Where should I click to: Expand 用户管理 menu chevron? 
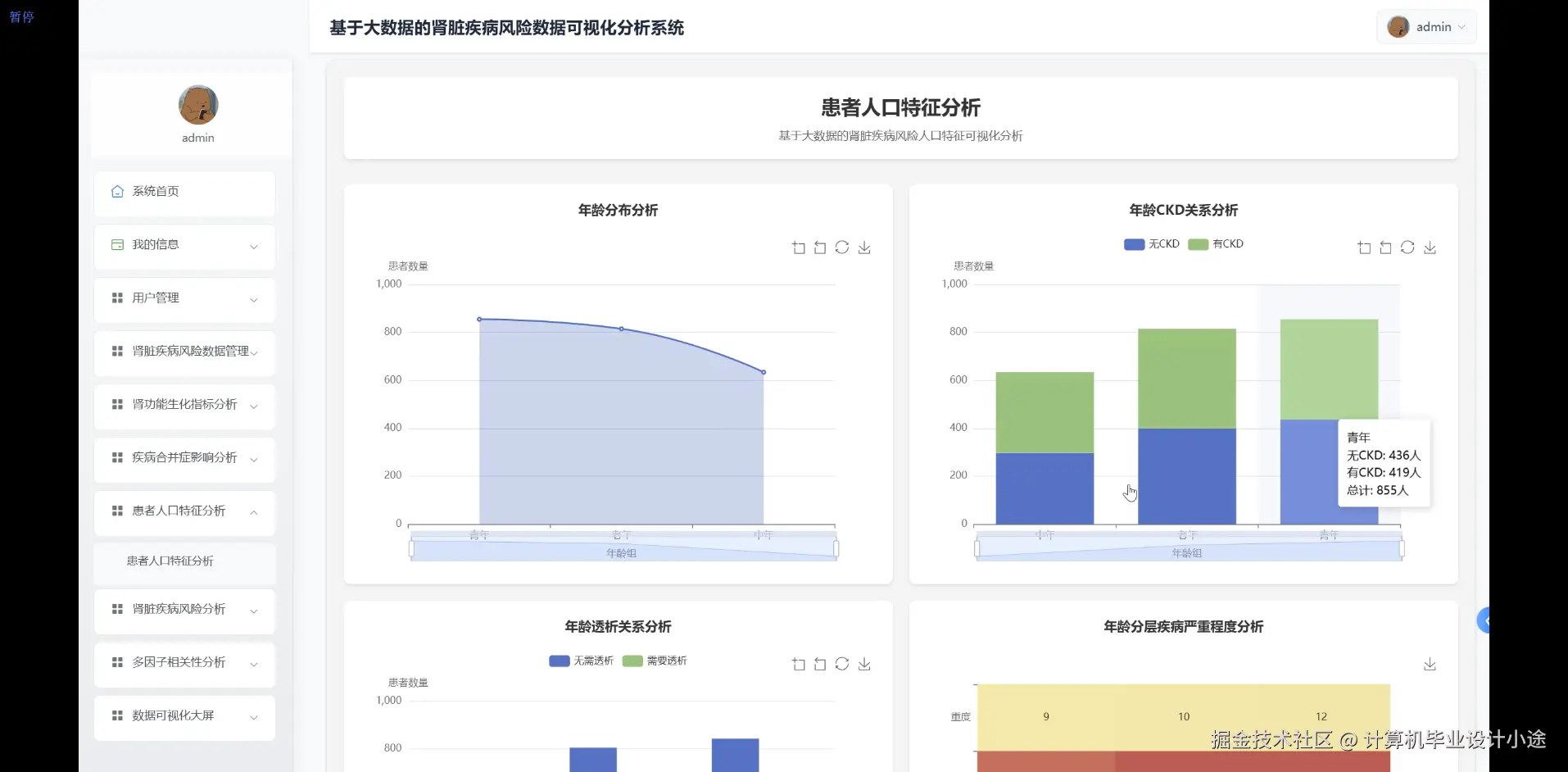click(x=254, y=299)
